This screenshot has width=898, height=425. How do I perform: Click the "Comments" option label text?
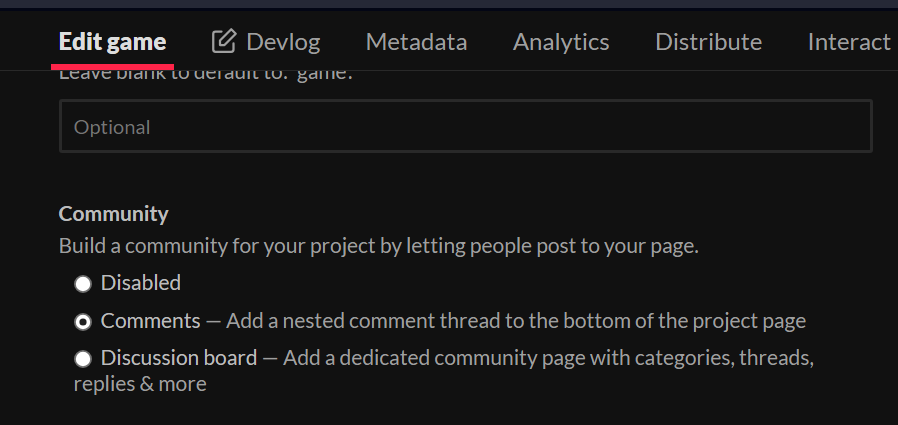[151, 321]
